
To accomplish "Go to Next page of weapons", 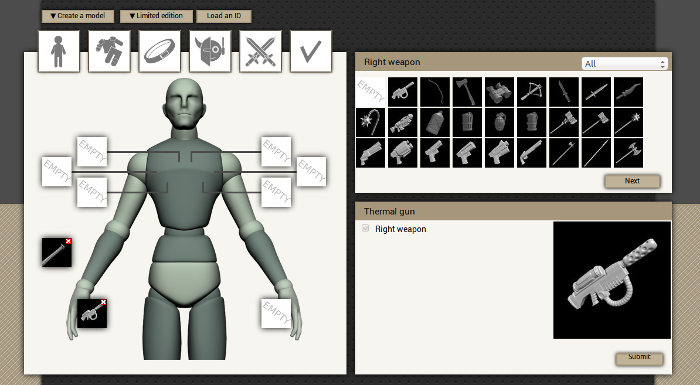I will pyautogui.click(x=632, y=181).
